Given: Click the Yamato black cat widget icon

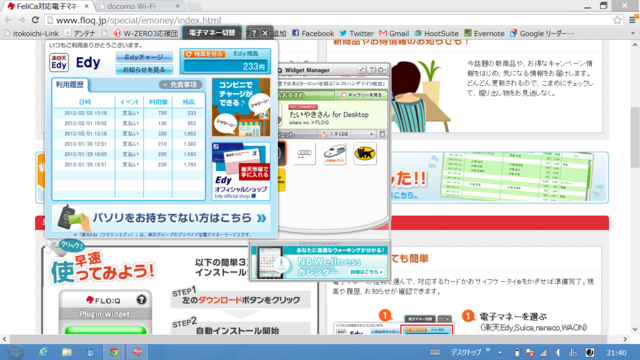Looking at the screenshot, I should click(x=365, y=153).
